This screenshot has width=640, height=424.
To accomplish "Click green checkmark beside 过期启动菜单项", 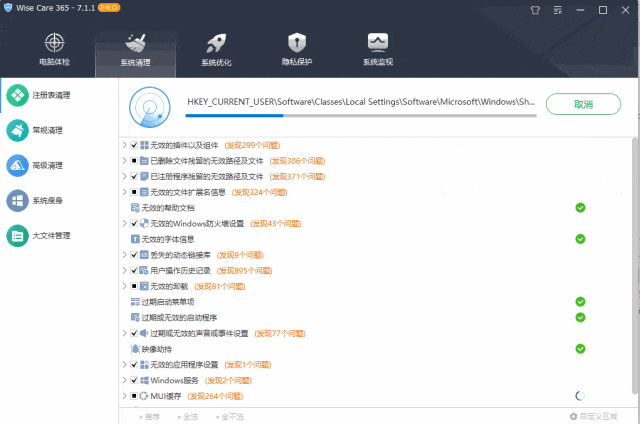I will click(x=580, y=302).
